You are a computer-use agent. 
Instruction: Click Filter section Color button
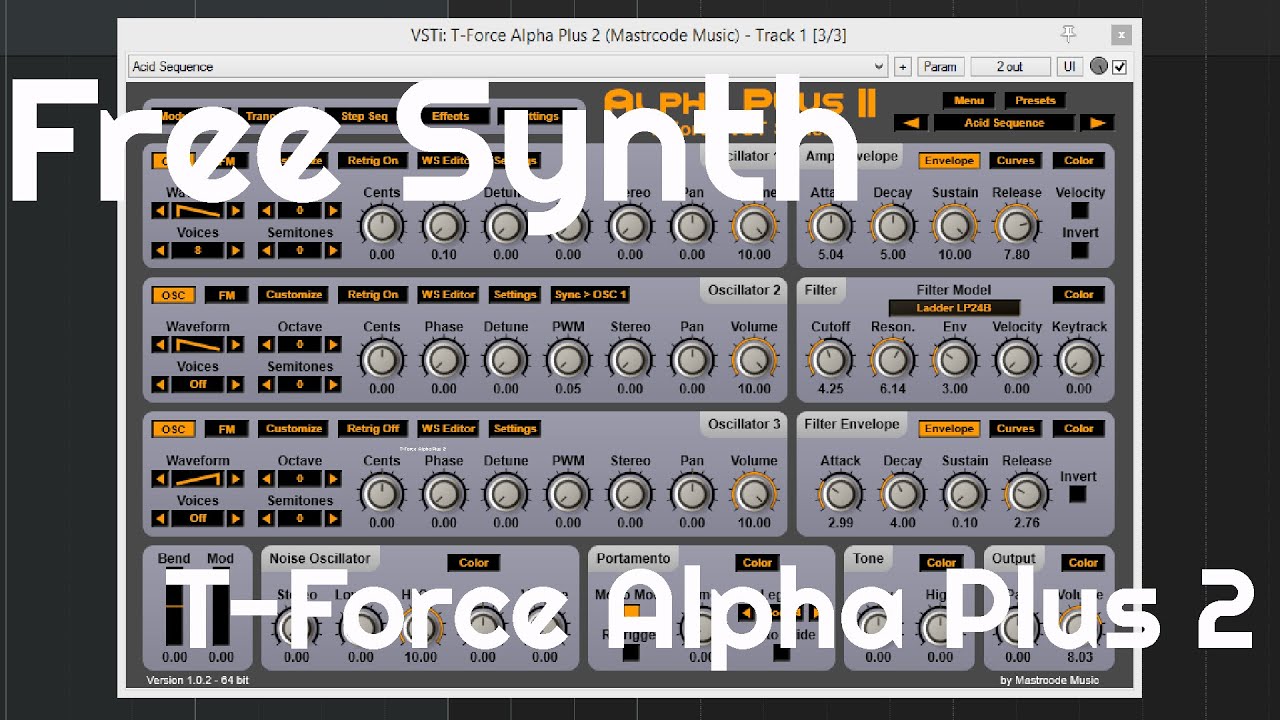[x=1079, y=295]
